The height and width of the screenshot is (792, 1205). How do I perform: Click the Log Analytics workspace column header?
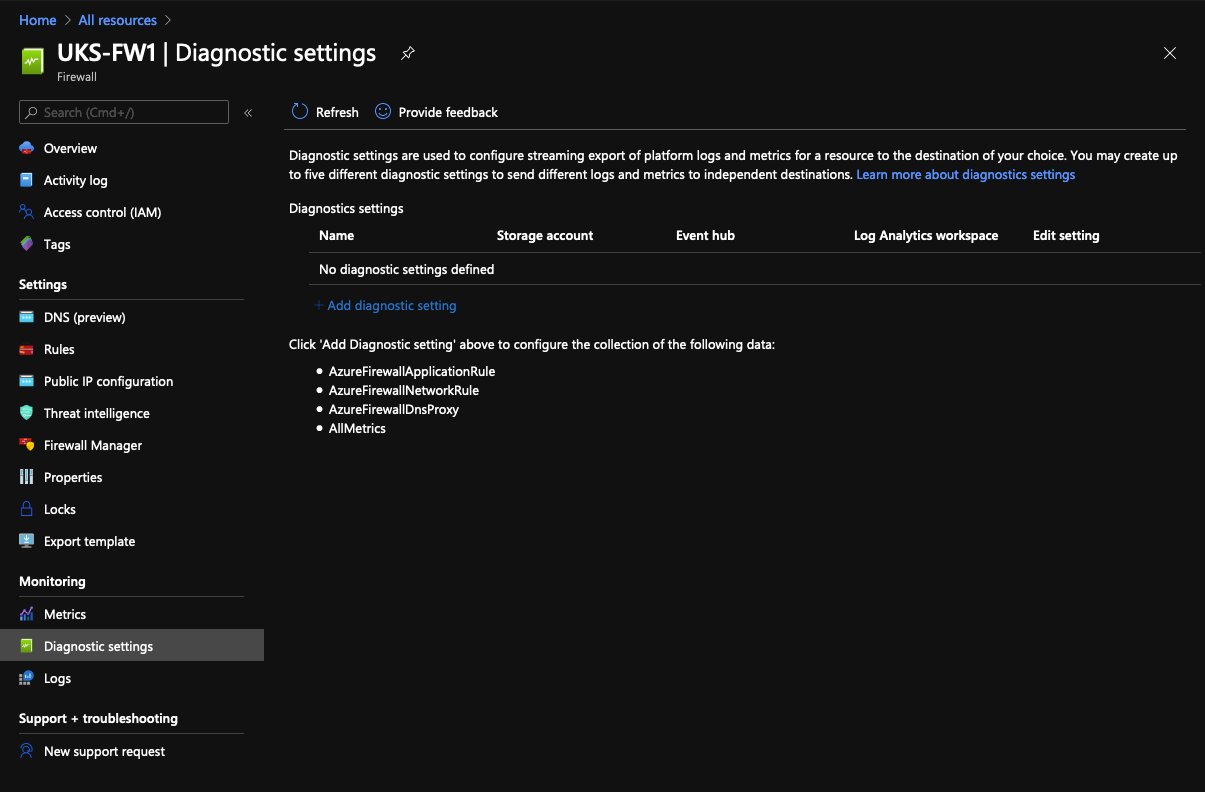(x=926, y=235)
